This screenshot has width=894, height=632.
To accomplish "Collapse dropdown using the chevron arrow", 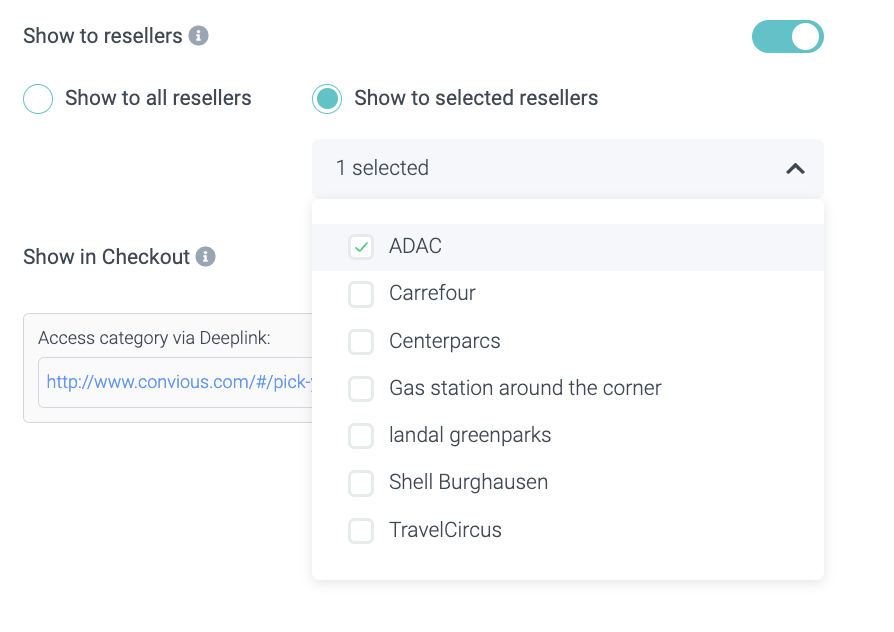I will pos(795,169).
